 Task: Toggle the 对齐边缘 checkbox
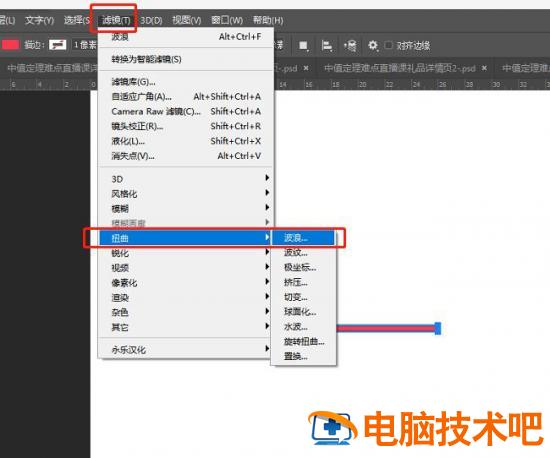pyautogui.click(x=389, y=45)
